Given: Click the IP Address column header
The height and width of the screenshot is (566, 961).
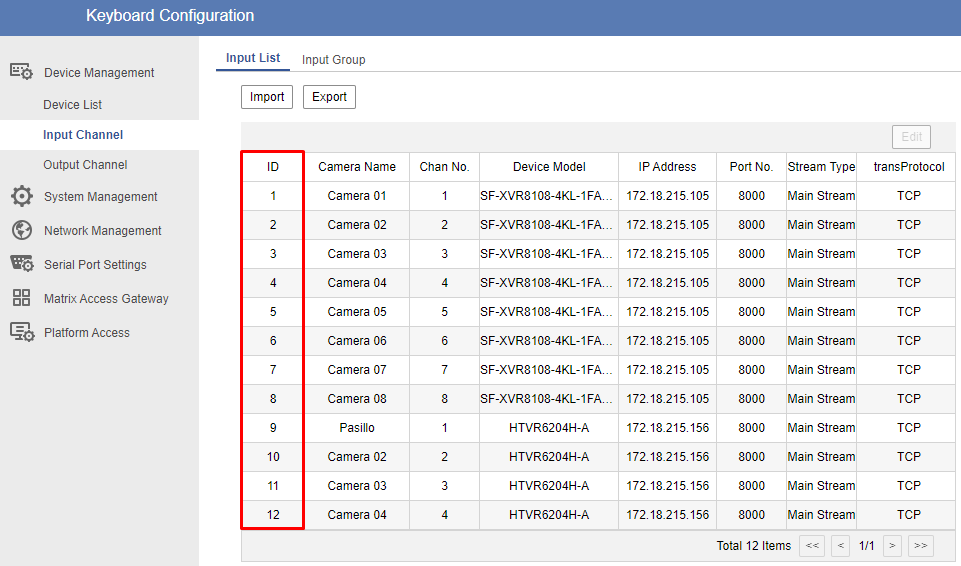Looking at the screenshot, I should [667, 167].
